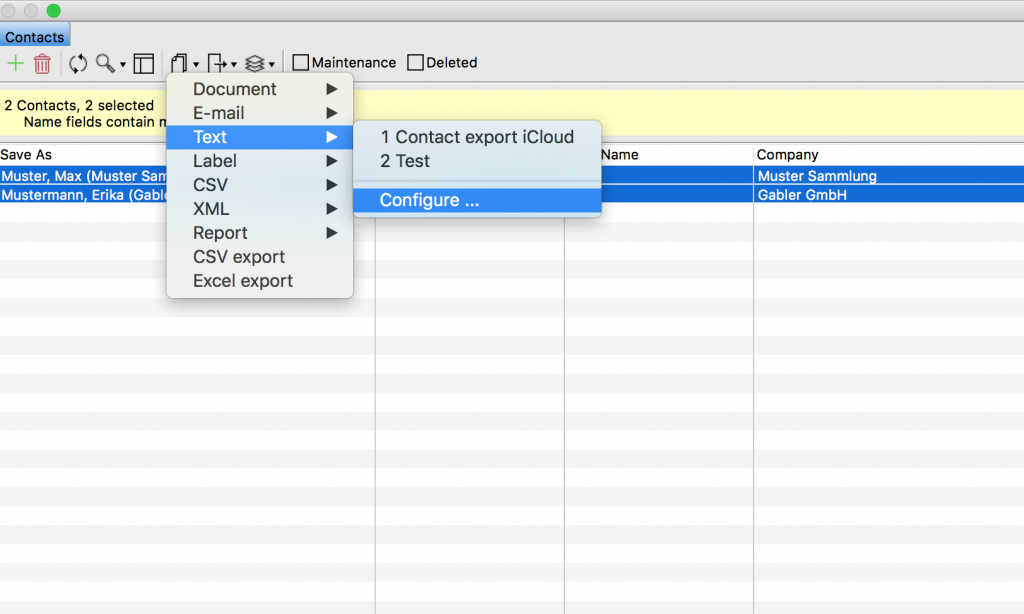Viewport: 1024px width, 614px height.
Task: Click the Gabler GmbH company cell
Action: [802, 195]
